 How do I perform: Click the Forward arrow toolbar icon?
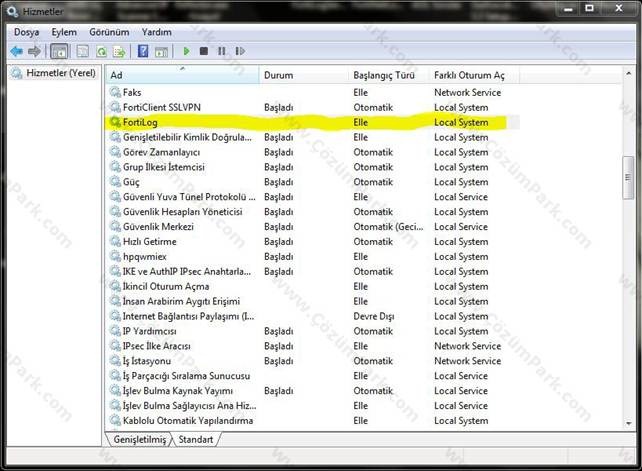click(x=34, y=51)
